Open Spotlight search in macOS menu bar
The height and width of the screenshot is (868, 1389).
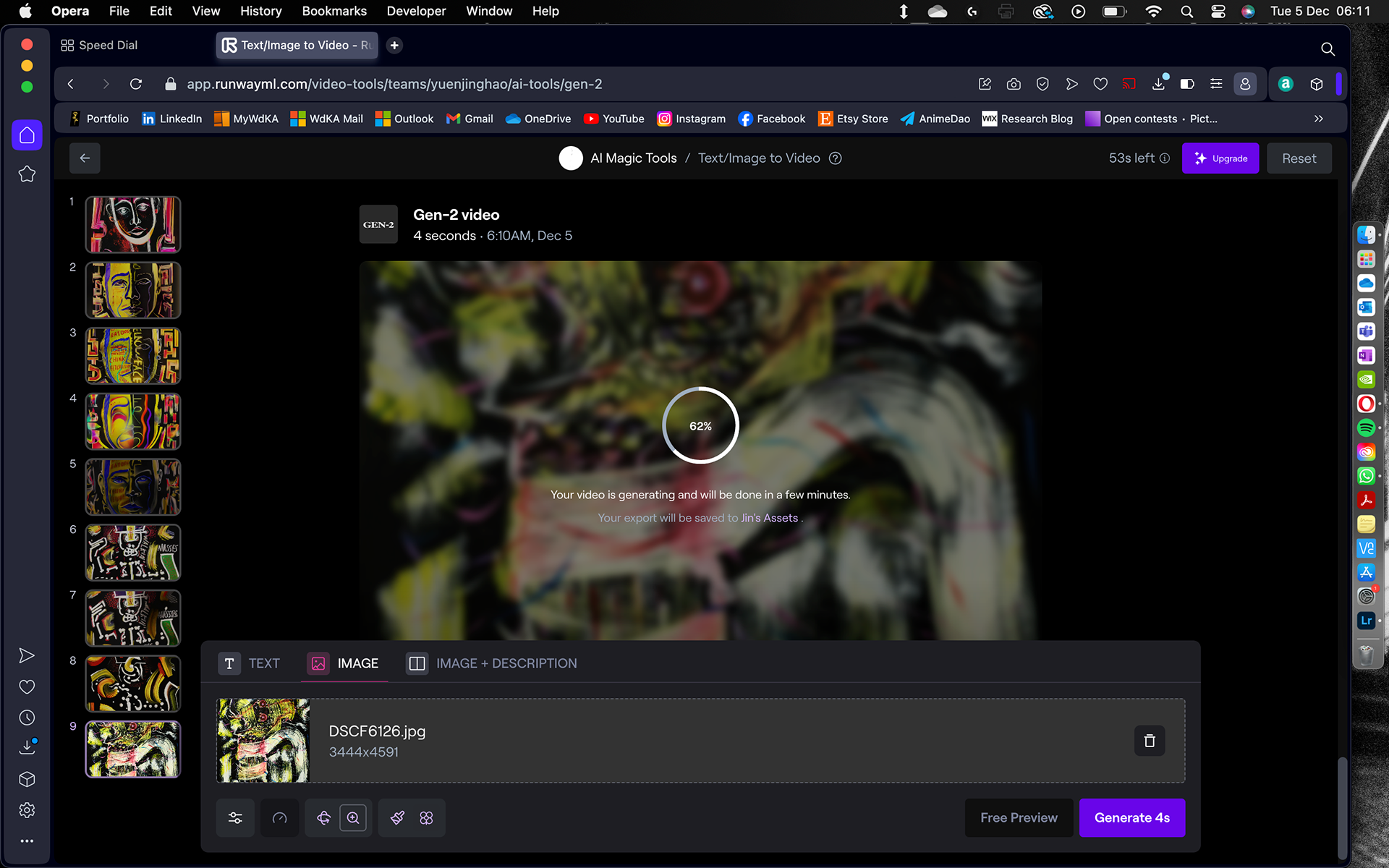[x=1186, y=12]
